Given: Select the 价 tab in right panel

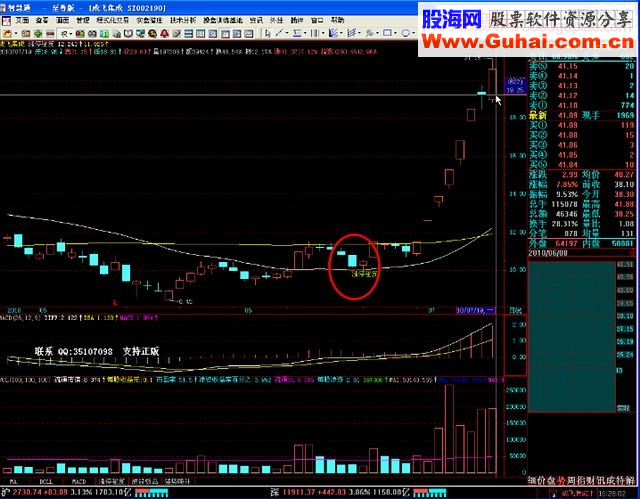Looking at the screenshot, I should [x=542, y=481].
